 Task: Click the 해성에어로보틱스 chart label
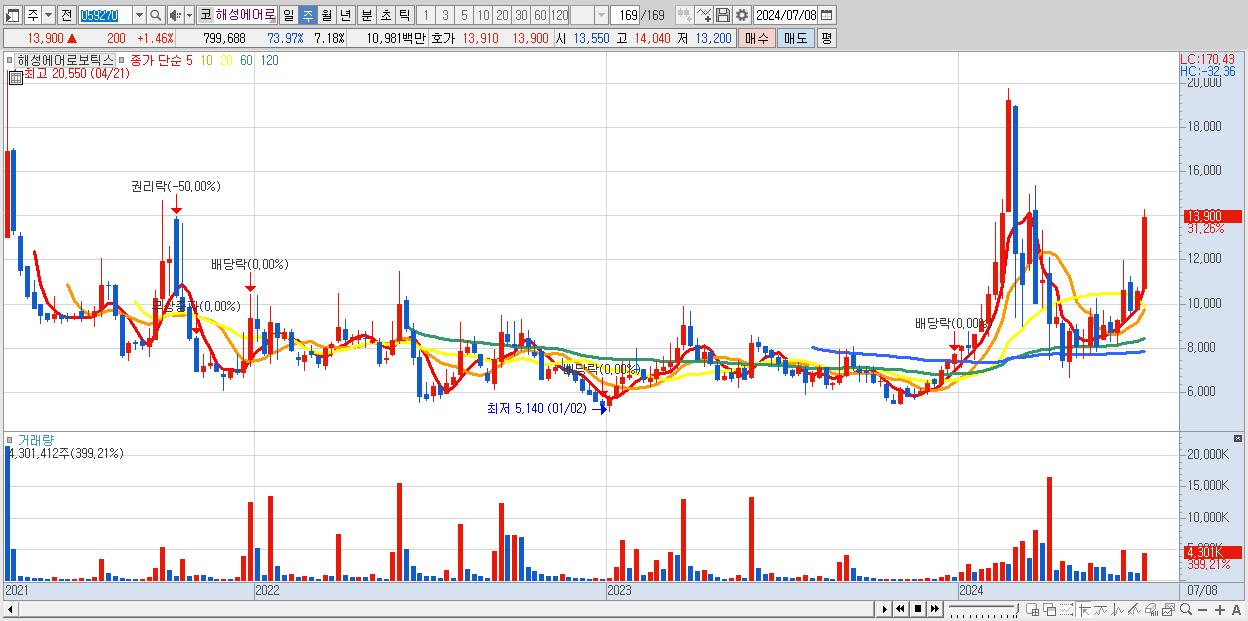(65, 60)
